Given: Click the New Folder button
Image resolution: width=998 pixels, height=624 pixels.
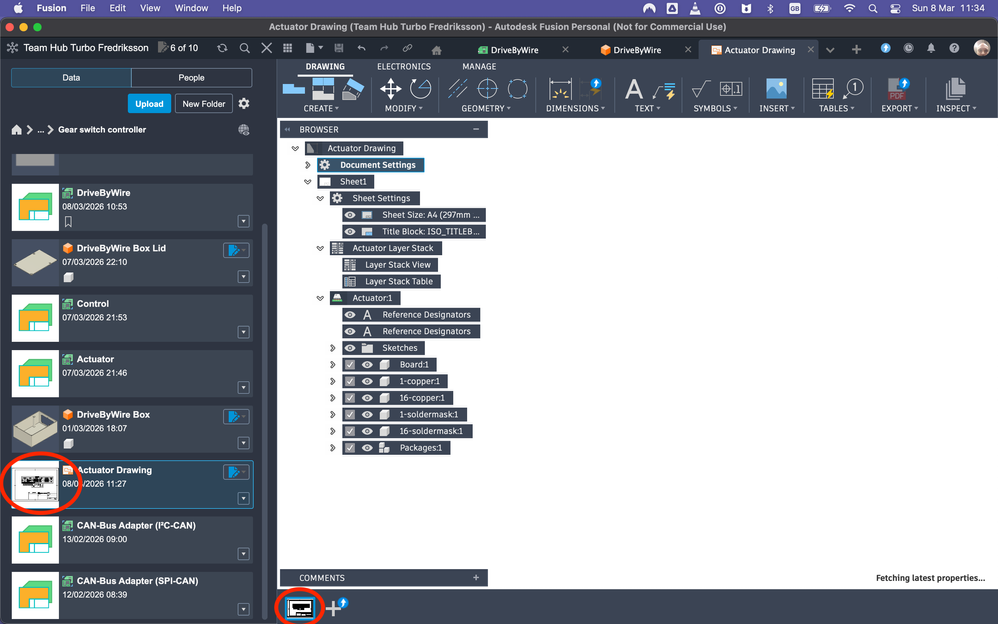Looking at the screenshot, I should (204, 104).
